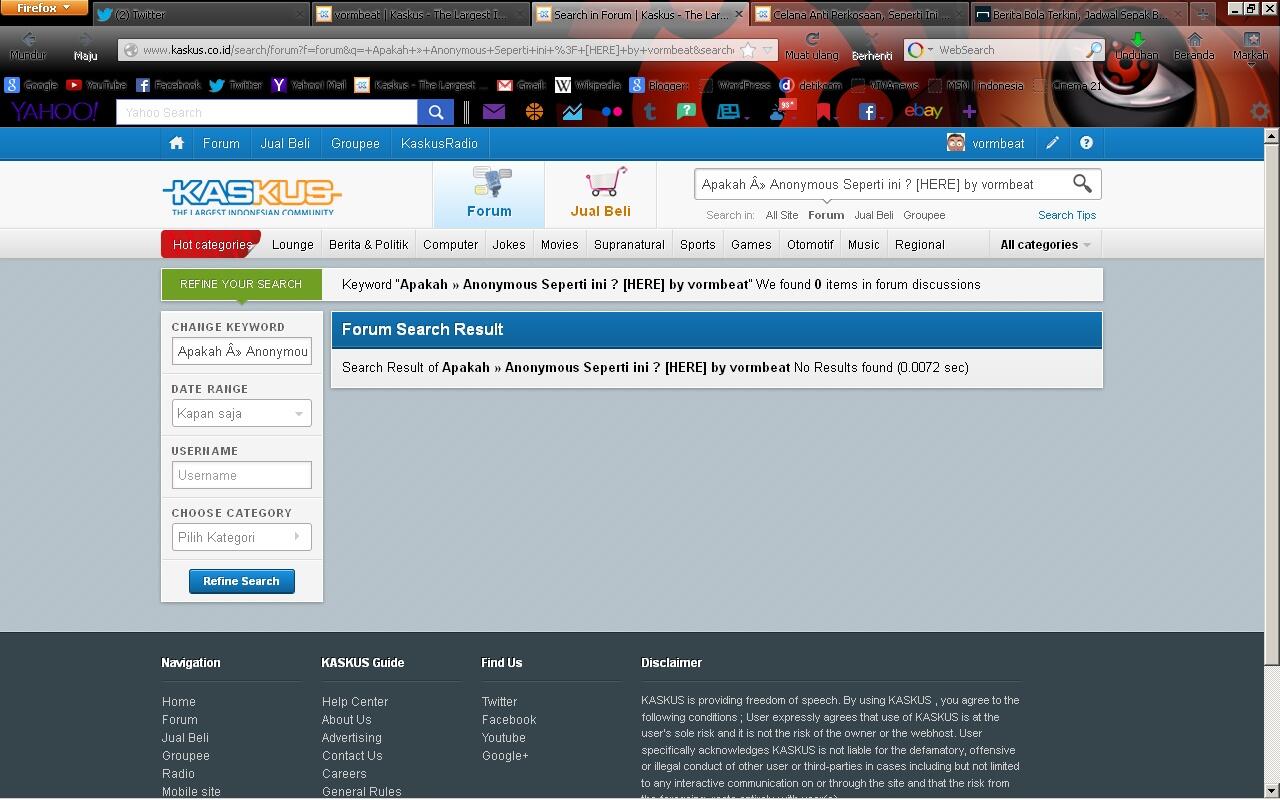The image size is (1280, 800).
Task: Switch to the 'Celana Anti Perkosaan' browser tab
Action: (x=860, y=14)
